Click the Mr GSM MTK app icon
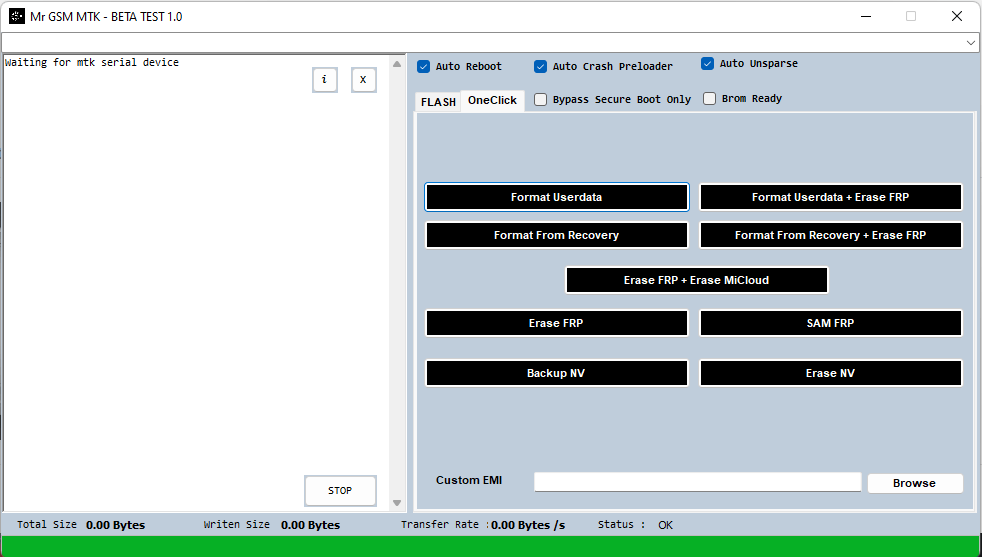This screenshot has height=557, width=982. (16, 16)
